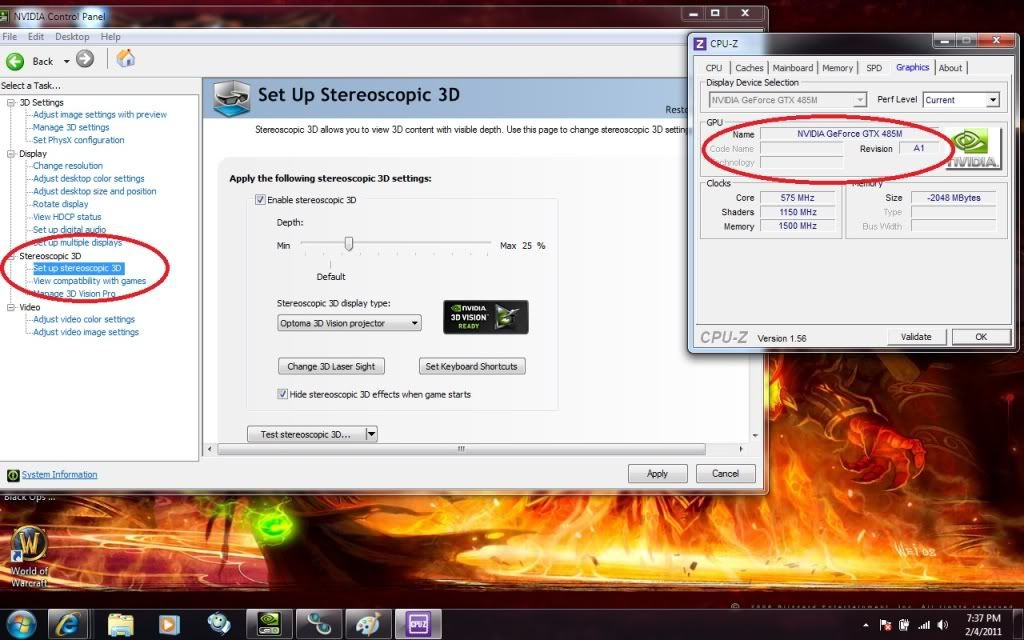This screenshot has height=640, width=1024.
Task: Open Stereoscopic 3D display type dropdown
Action: click(x=349, y=323)
